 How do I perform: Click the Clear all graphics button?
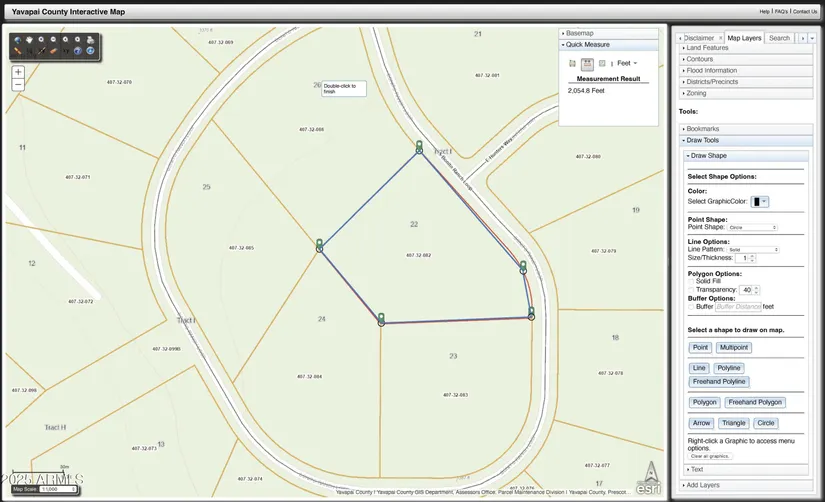pyautogui.click(x=710, y=456)
